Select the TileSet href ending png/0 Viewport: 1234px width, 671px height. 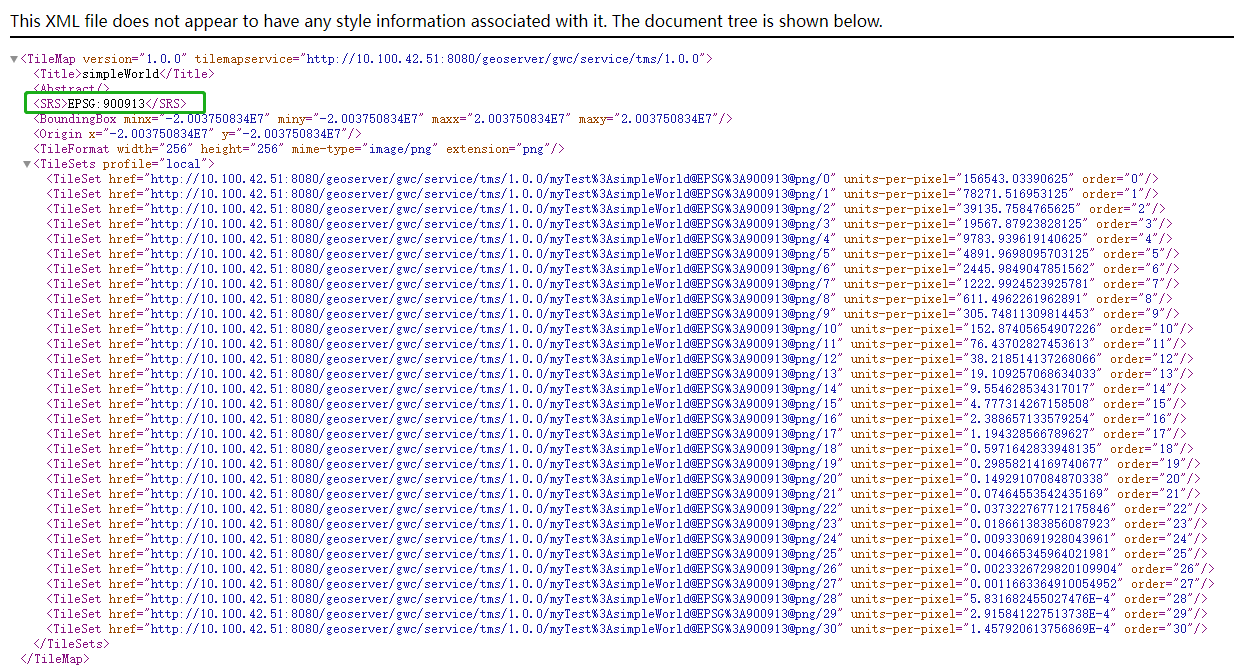tap(489, 179)
